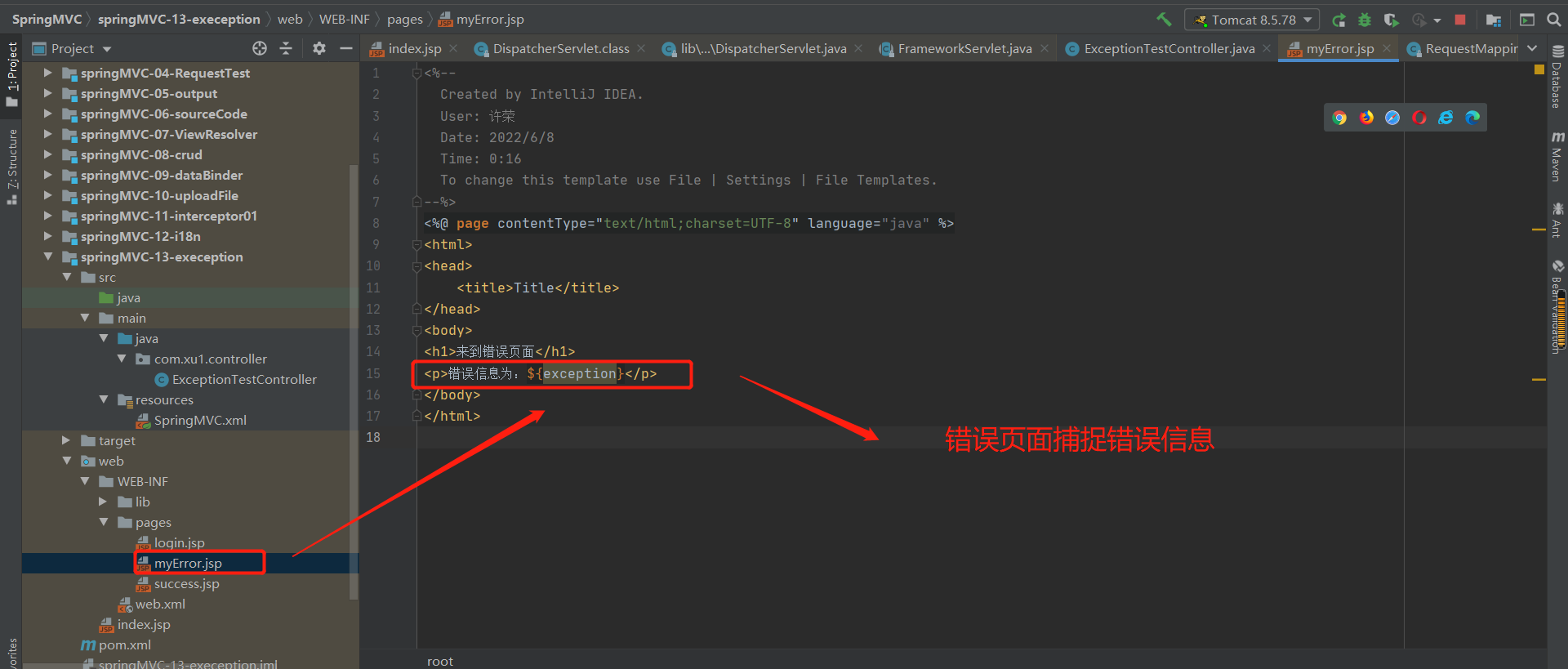Toggle the Maven tool window

click(x=1557, y=157)
